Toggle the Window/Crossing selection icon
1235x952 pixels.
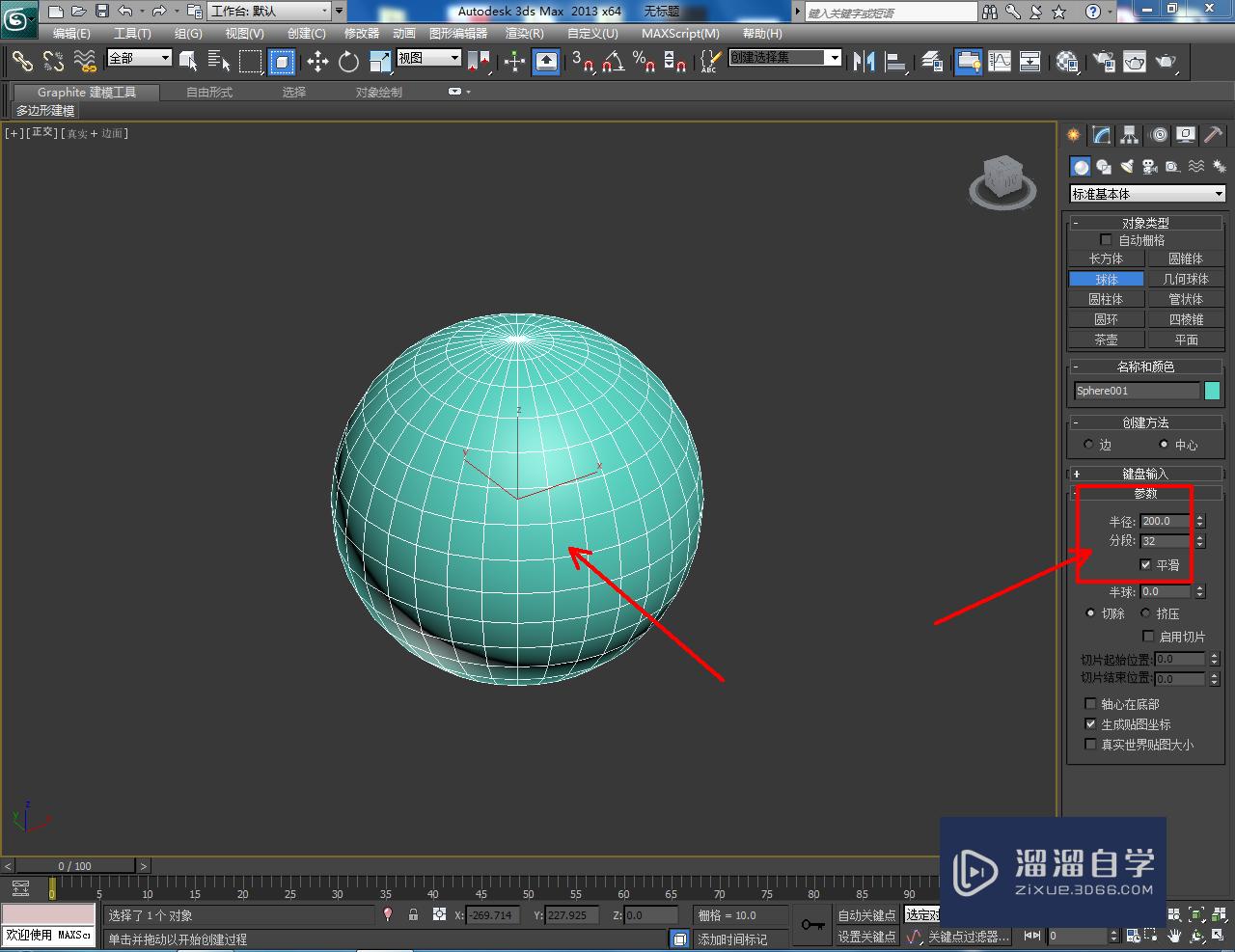[x=281, y=62]
